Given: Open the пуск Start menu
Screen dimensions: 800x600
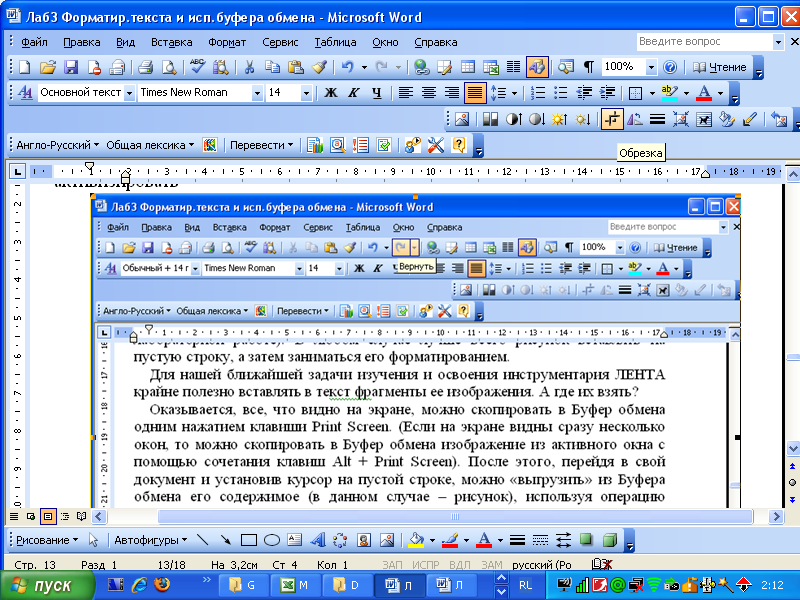Looking at the screenshot, I should (x=46, y=585).
